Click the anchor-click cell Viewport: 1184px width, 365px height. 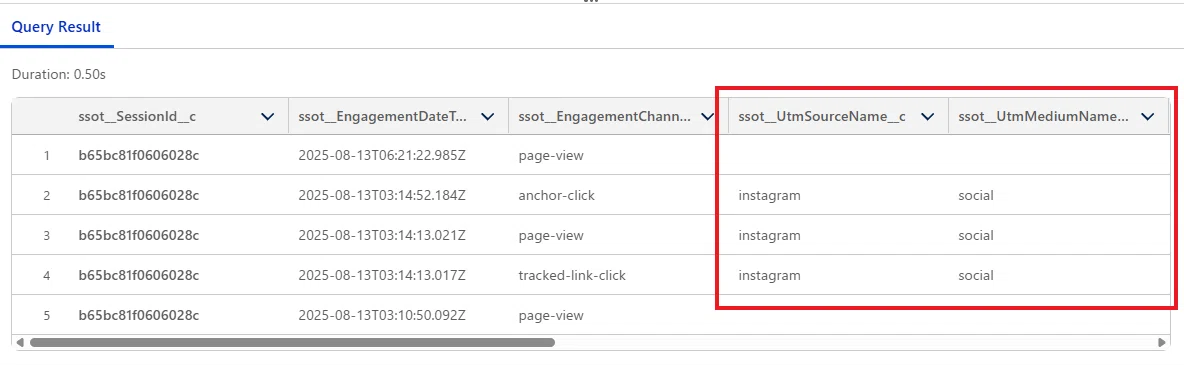point(557,195)
